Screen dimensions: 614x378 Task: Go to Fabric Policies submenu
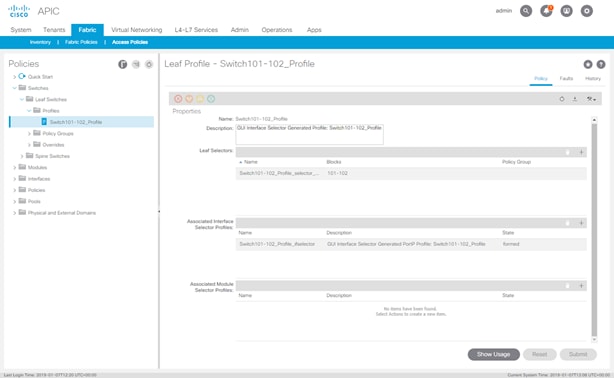tap(81, 42)
